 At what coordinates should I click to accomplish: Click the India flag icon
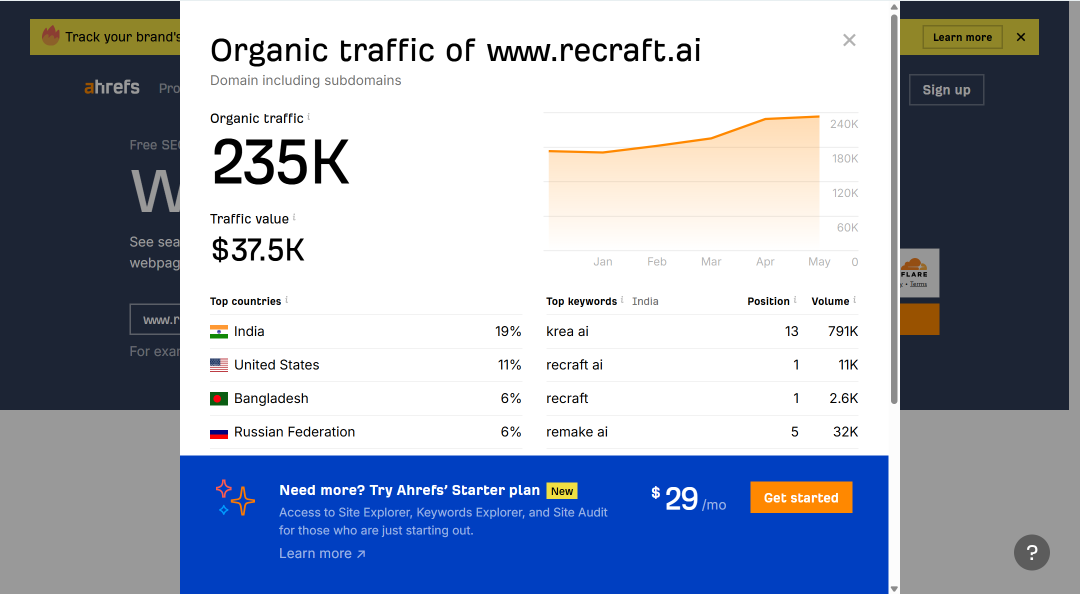pos(219,331)
